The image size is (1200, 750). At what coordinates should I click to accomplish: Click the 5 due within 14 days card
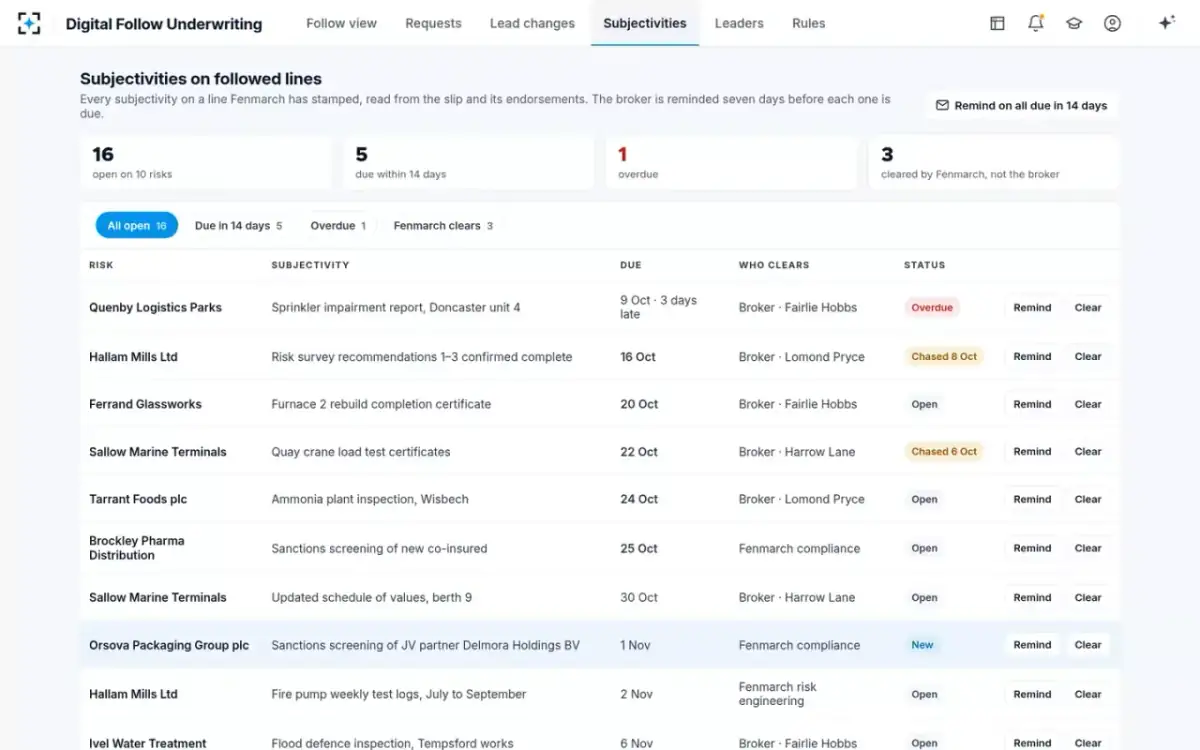(468, 163)
